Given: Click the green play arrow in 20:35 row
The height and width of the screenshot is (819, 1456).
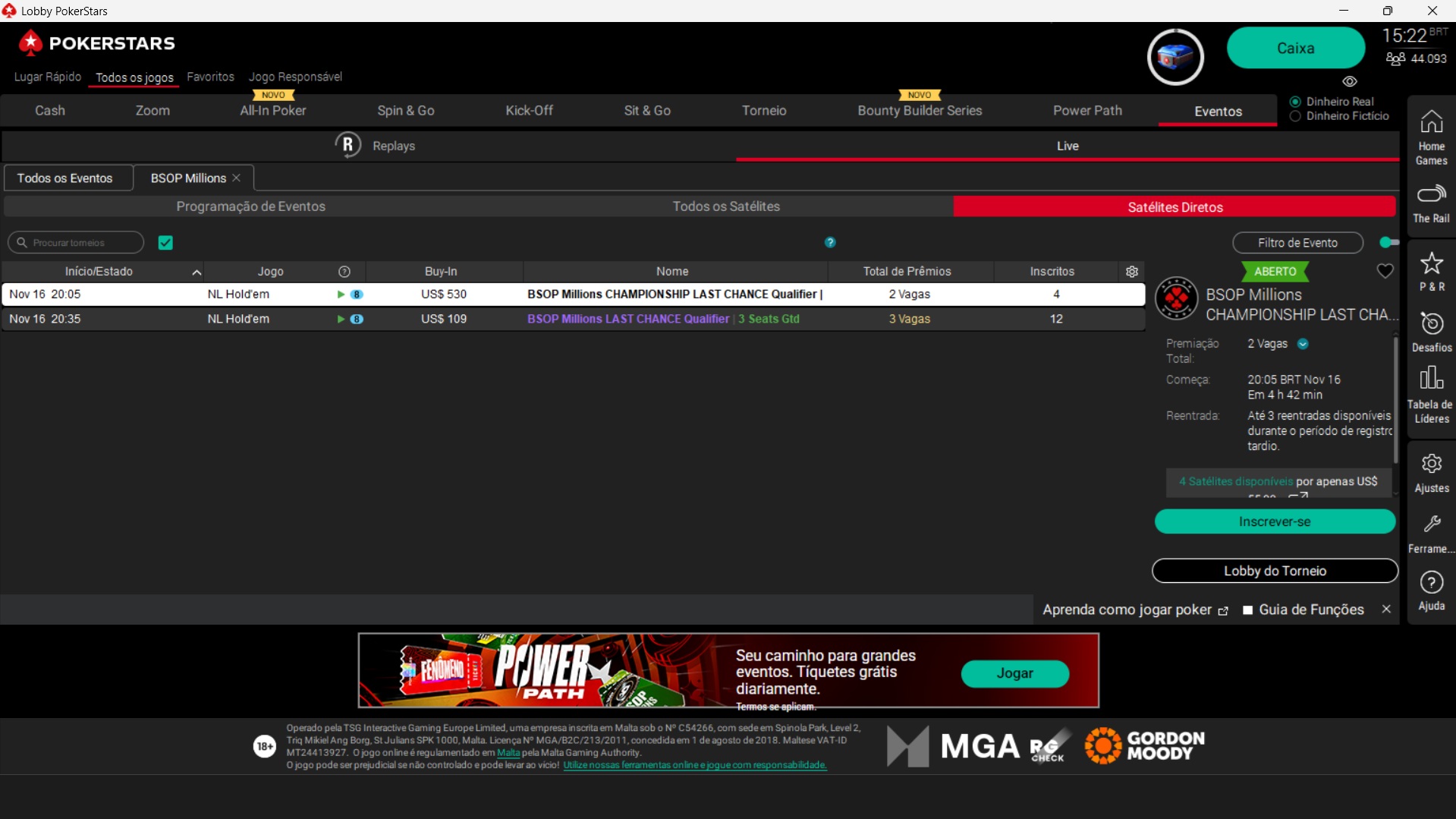Looking at the screenshot, I should (x=341, y=320).
